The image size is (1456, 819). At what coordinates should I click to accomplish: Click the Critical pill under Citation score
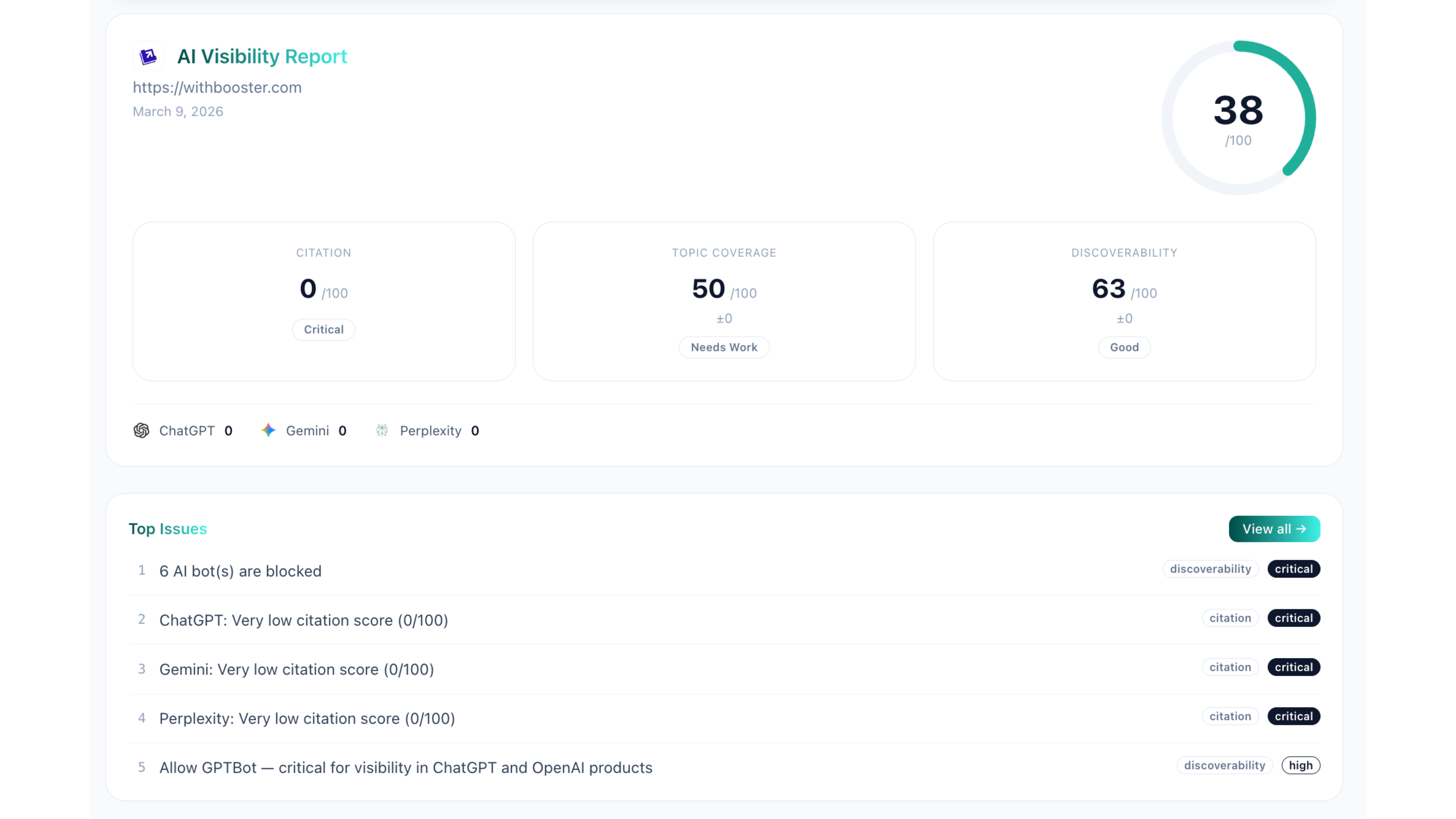(323, 330)
